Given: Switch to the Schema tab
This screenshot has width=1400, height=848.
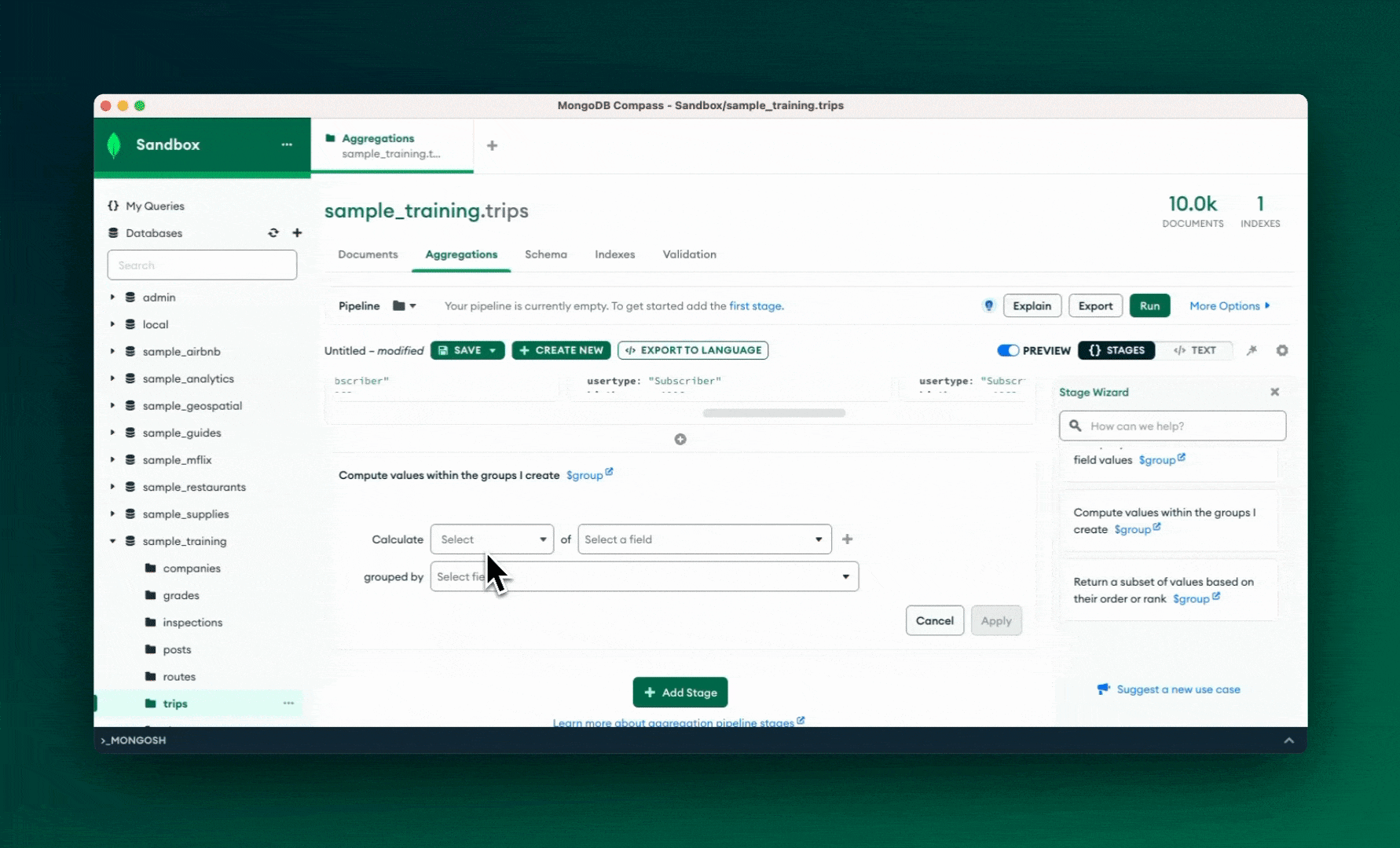Looking at the screenshot, I should point(546,254).
